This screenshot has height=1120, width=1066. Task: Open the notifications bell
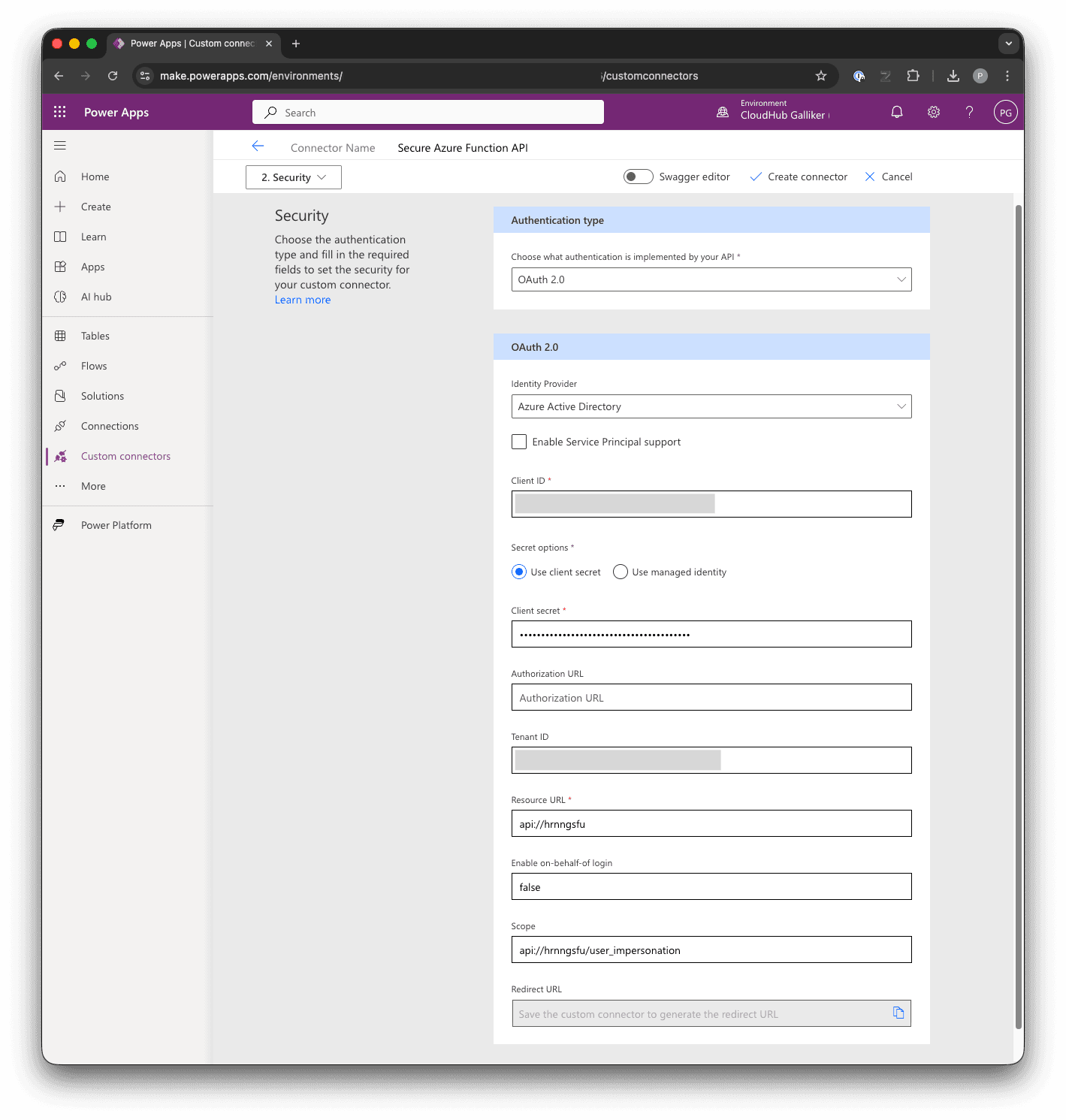(897, 111)
